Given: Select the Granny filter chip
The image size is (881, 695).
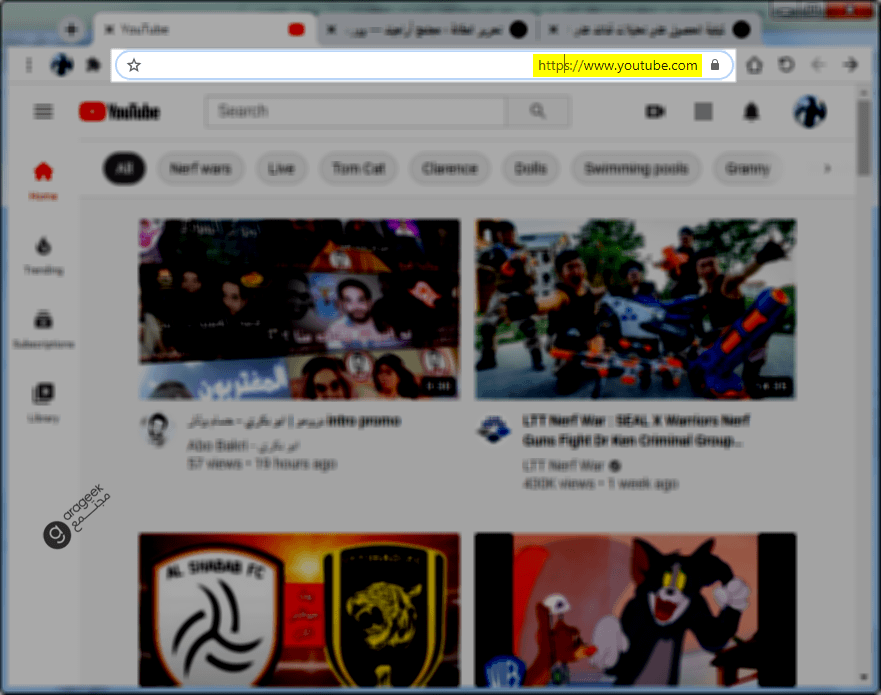Looking at the screenshot, I should 747,169.
